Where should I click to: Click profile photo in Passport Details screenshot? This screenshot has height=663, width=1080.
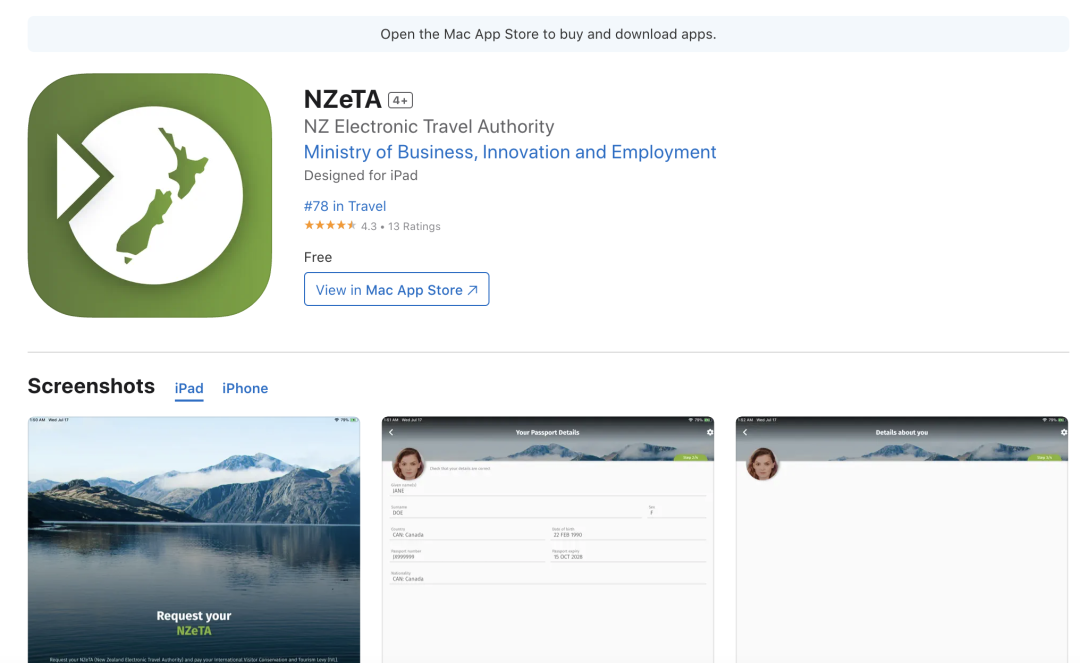tap(407, 464)
